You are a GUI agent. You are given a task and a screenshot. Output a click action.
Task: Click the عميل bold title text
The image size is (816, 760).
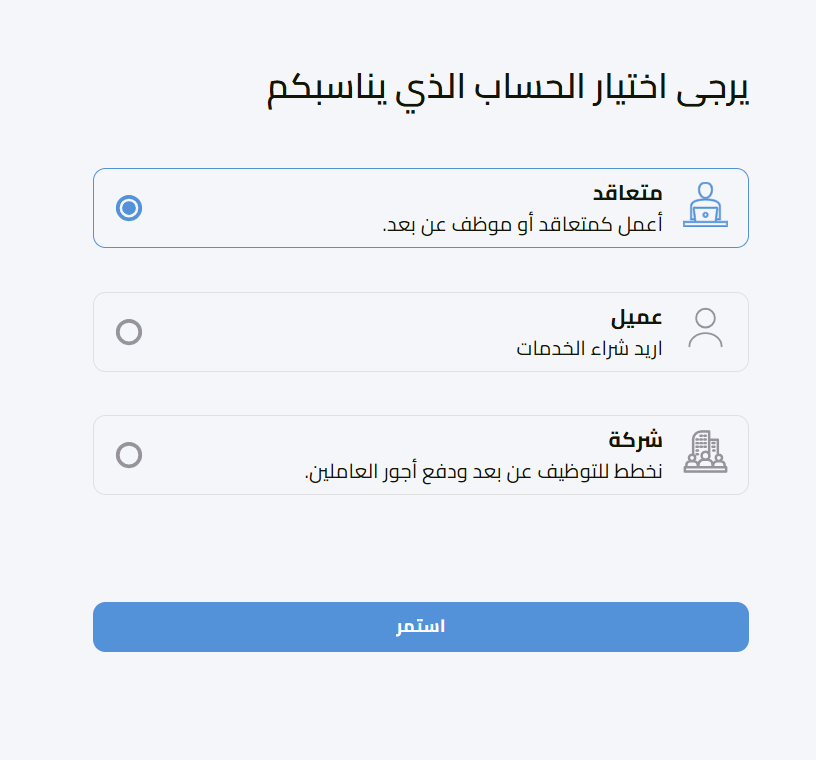pos(637,317)
